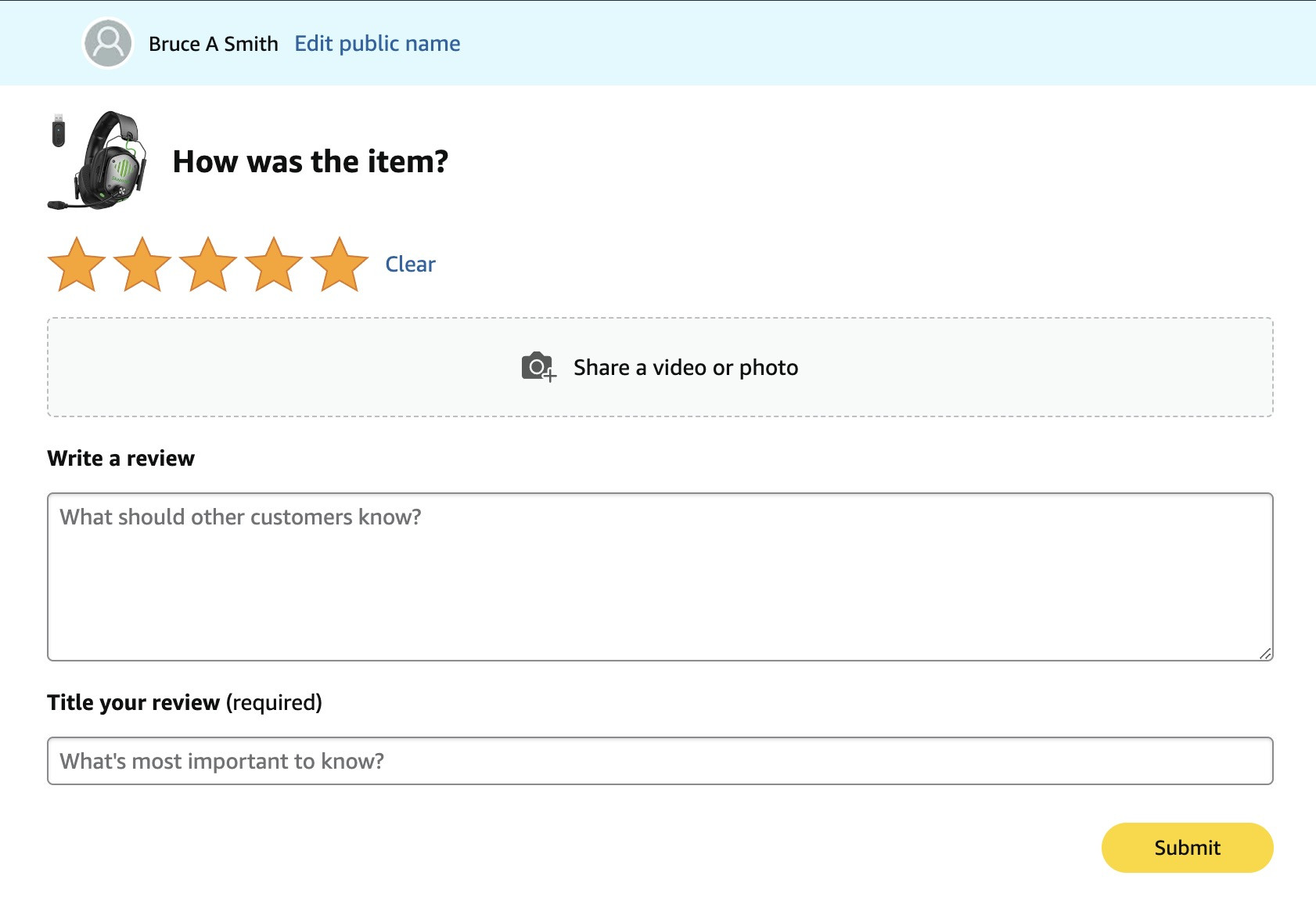Click the fifth rating star
Viewport: 1316px width, 919px height.
(340, 265)
